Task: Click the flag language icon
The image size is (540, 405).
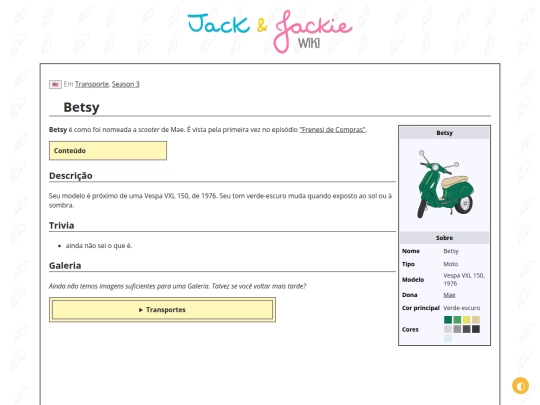Action: point(55,84)
